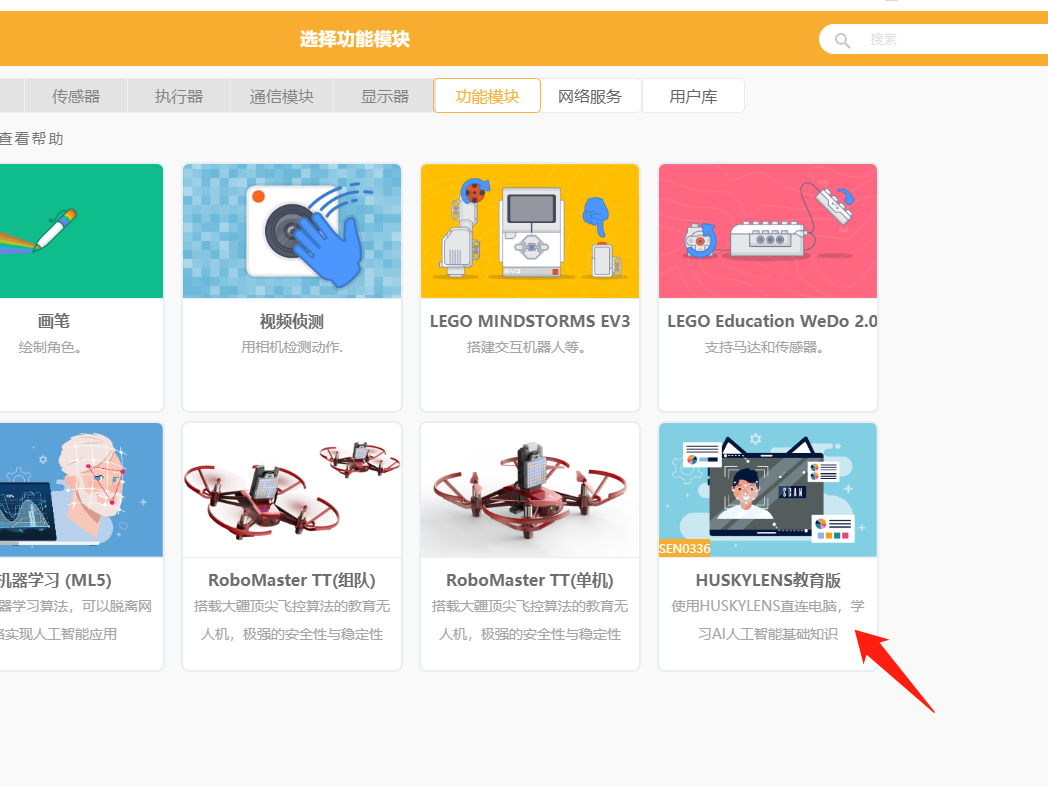Click the 画笔 title text

pyautogui.click(x=54, y=321)
